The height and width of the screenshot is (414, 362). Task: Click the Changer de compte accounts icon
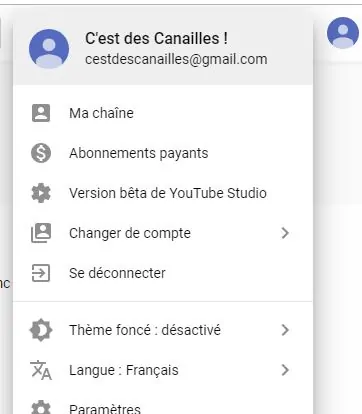41,233
